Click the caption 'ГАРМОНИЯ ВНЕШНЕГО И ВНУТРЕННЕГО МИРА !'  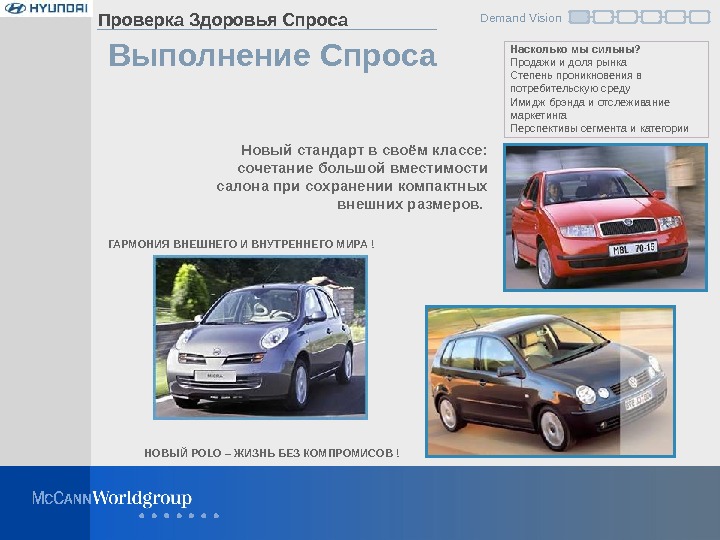point(242,244)
